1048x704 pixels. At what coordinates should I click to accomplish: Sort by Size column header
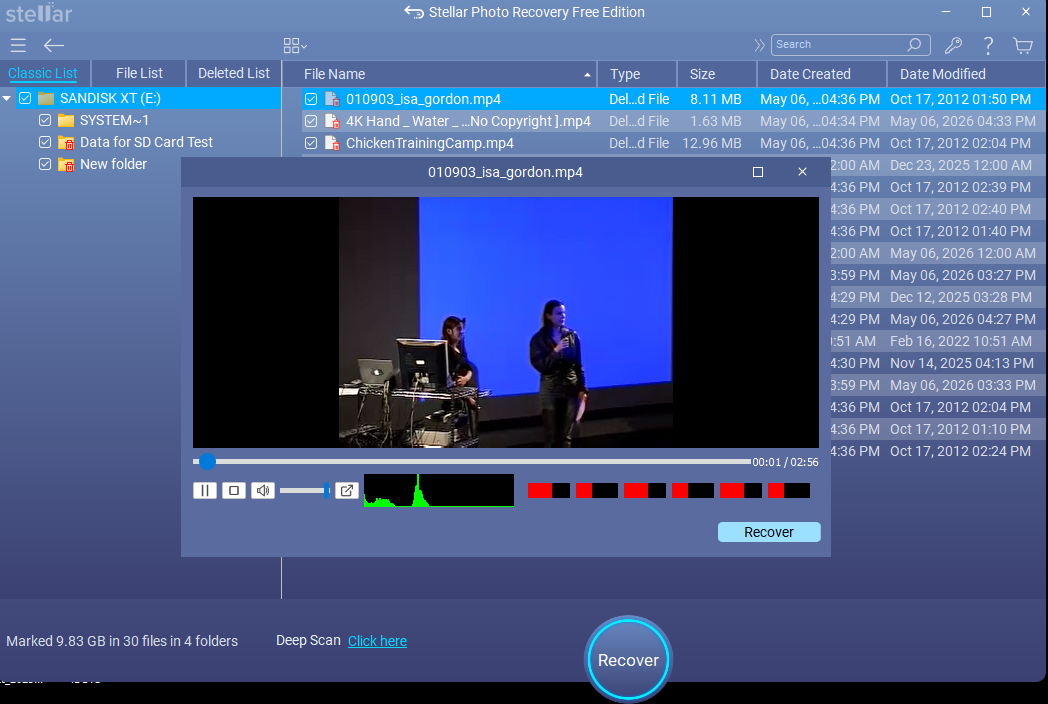(717, 74)
